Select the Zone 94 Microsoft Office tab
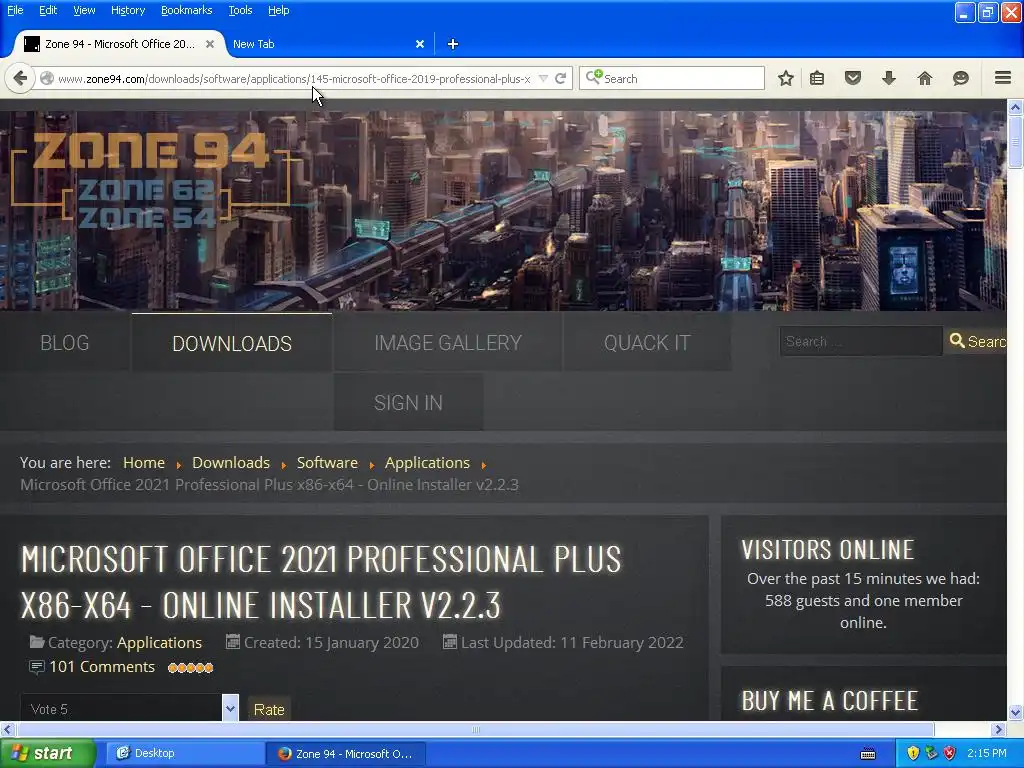 pyautogui.click(x=120, y=44)
